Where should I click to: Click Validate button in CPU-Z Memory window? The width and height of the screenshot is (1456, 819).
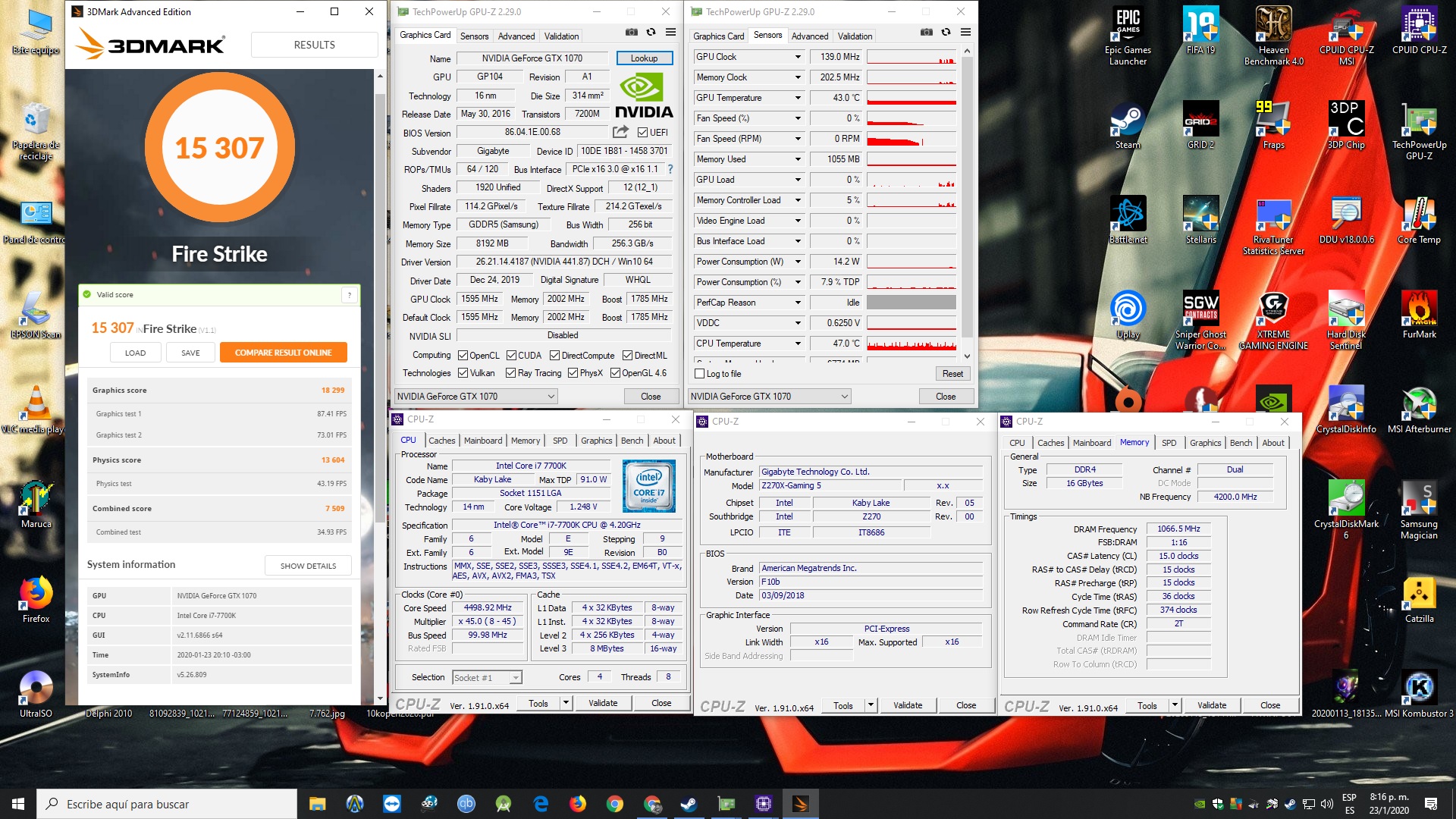tap(1211, 705)
